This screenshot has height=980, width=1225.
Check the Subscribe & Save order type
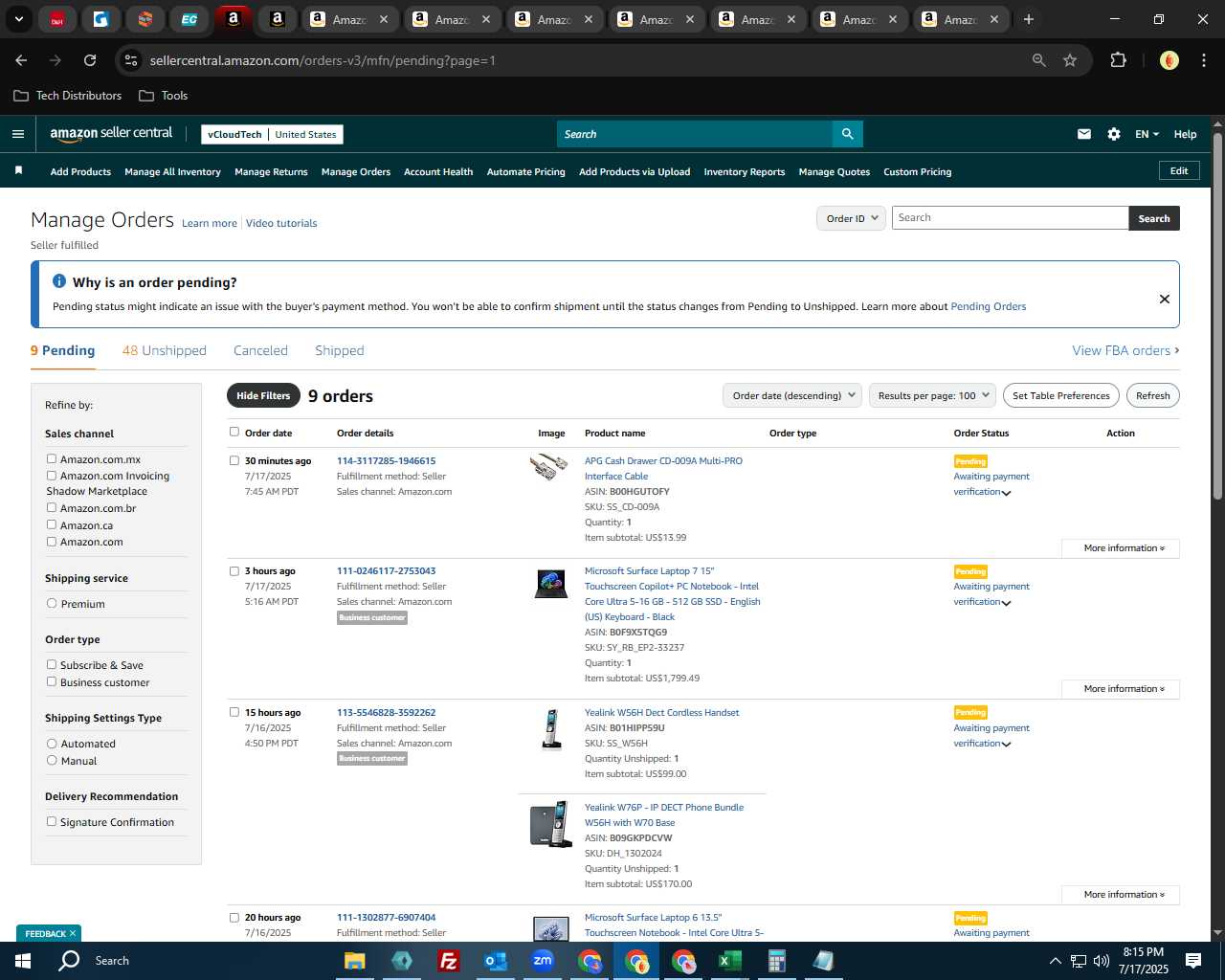(x=52, y=665)
